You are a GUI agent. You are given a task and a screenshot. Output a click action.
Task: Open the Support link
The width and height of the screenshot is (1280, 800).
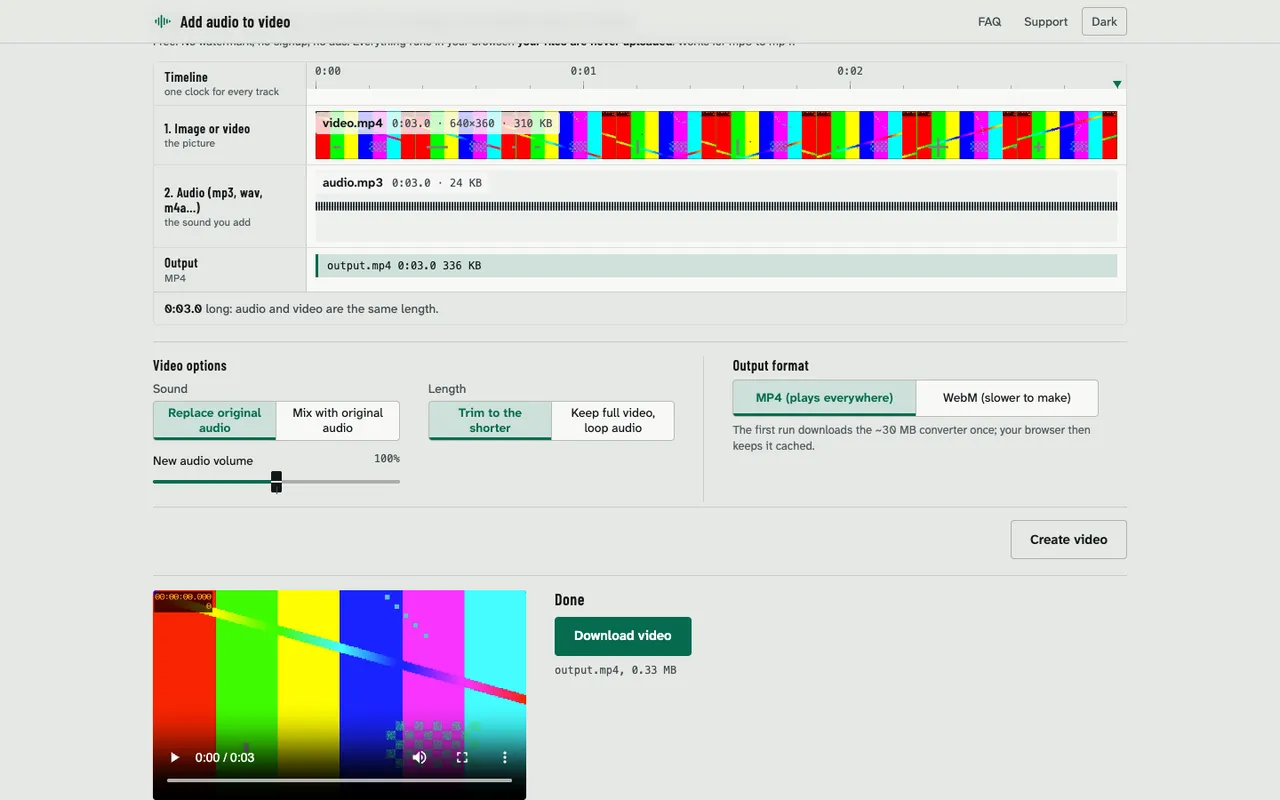pos(1046,22)
